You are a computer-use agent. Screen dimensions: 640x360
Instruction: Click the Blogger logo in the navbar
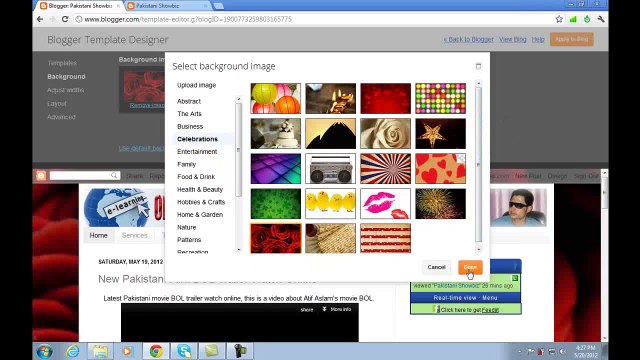(41, 176)
